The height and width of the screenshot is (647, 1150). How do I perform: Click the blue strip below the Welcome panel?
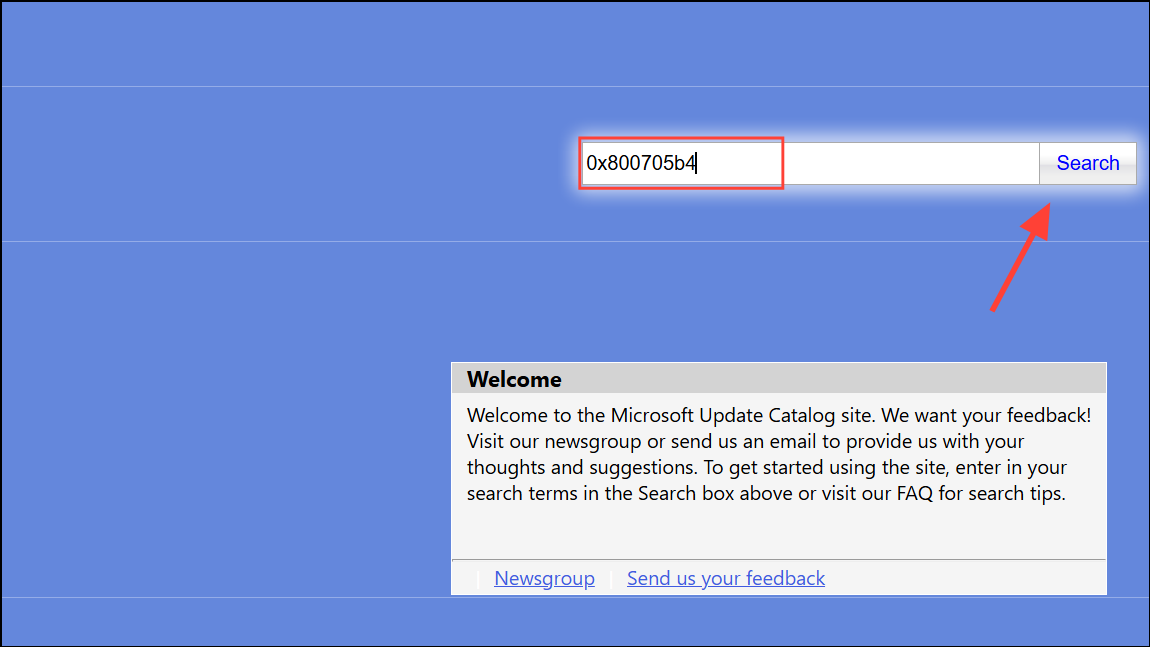click(575, 622)
